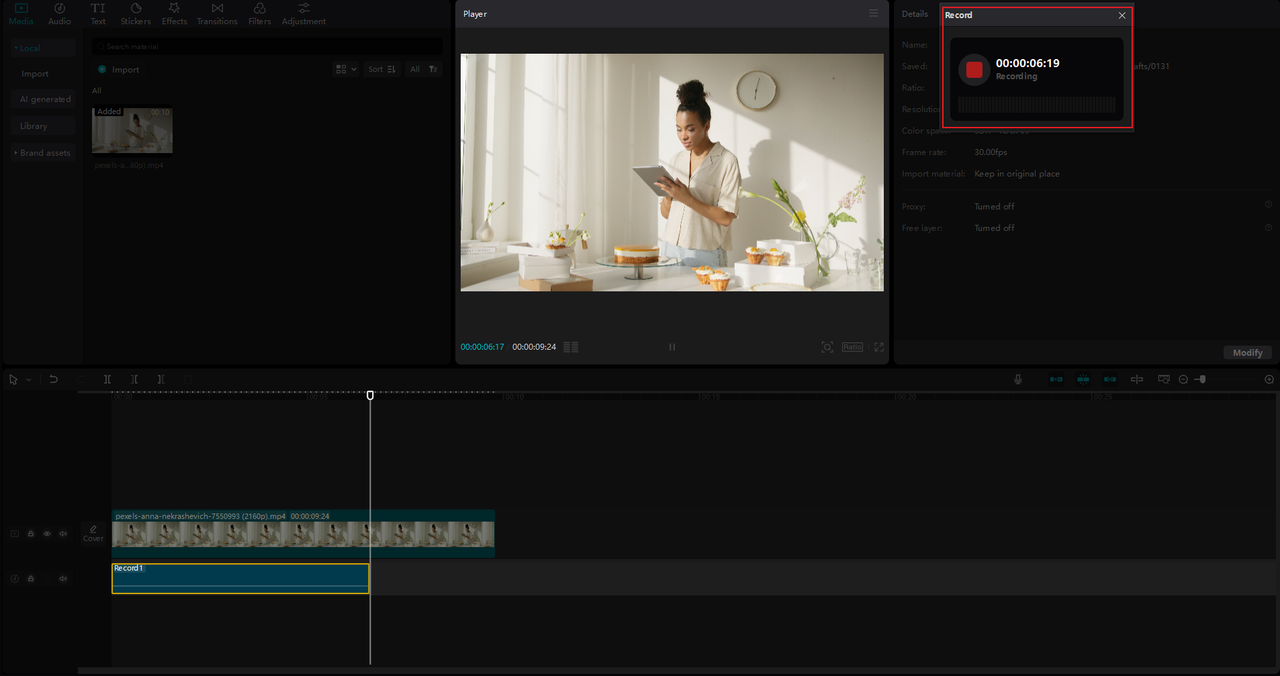1280x676 pixels.
Task: Open the Effects tab
Action: pyautogui.click(x=174, y=13)
